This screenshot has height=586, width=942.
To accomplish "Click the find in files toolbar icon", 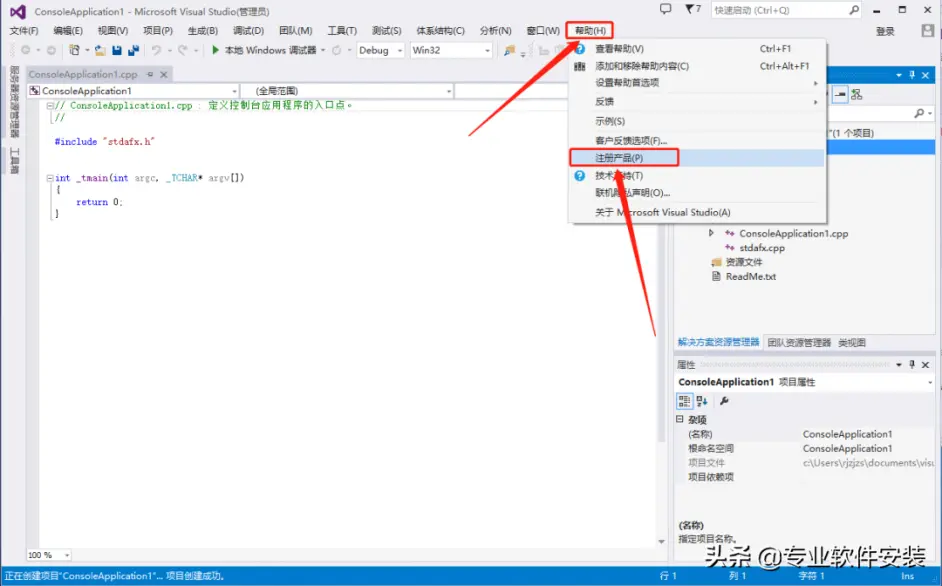I will pos(509,50).
